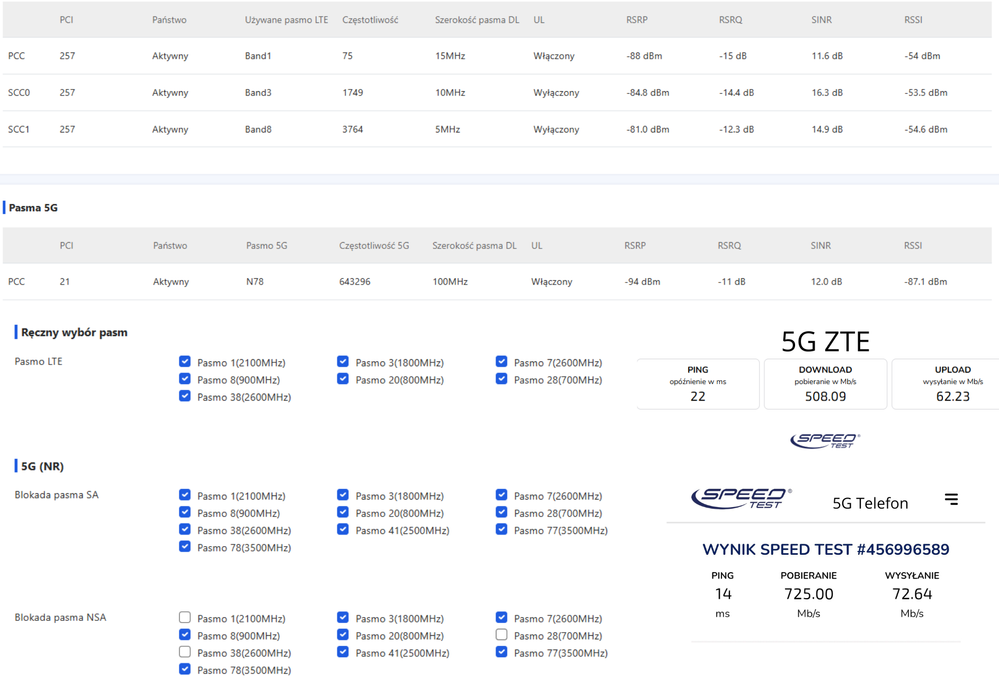Click the Pasmo 5G column header

tap(266, 245)
